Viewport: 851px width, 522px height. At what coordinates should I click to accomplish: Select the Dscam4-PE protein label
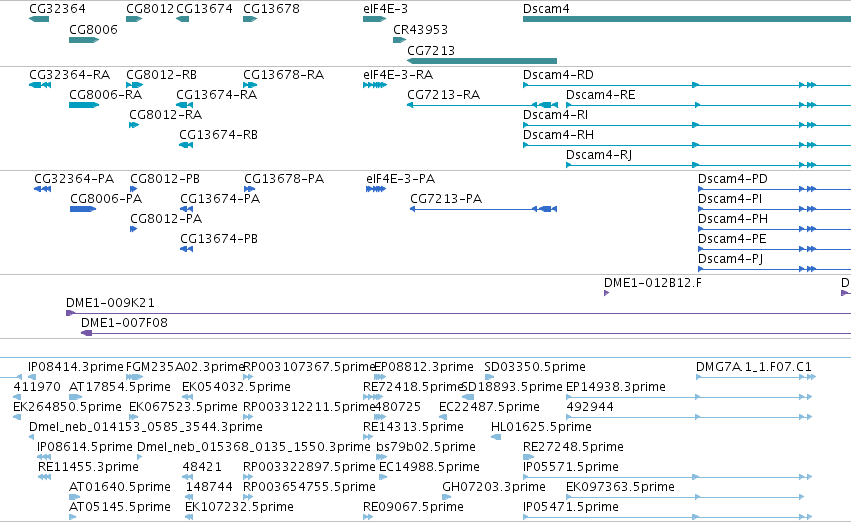click(732, 239)
